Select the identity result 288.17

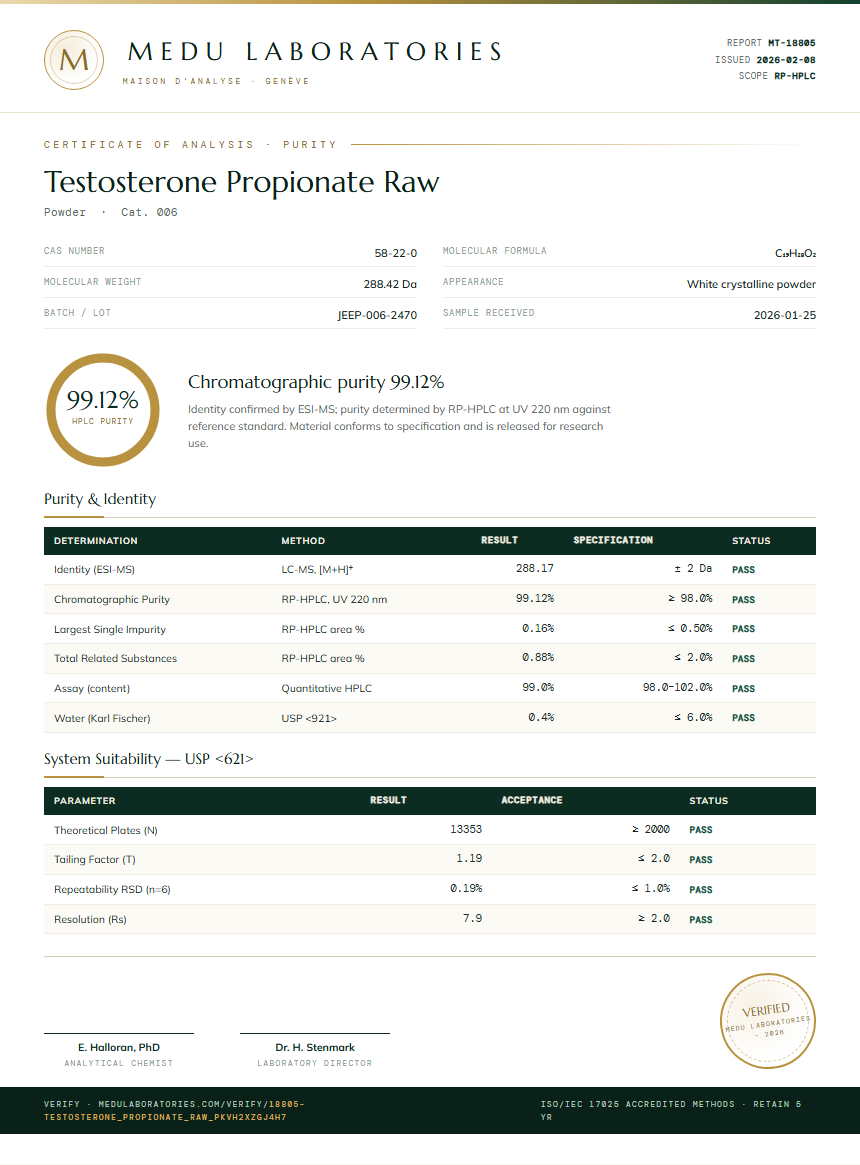pos(535,568)
